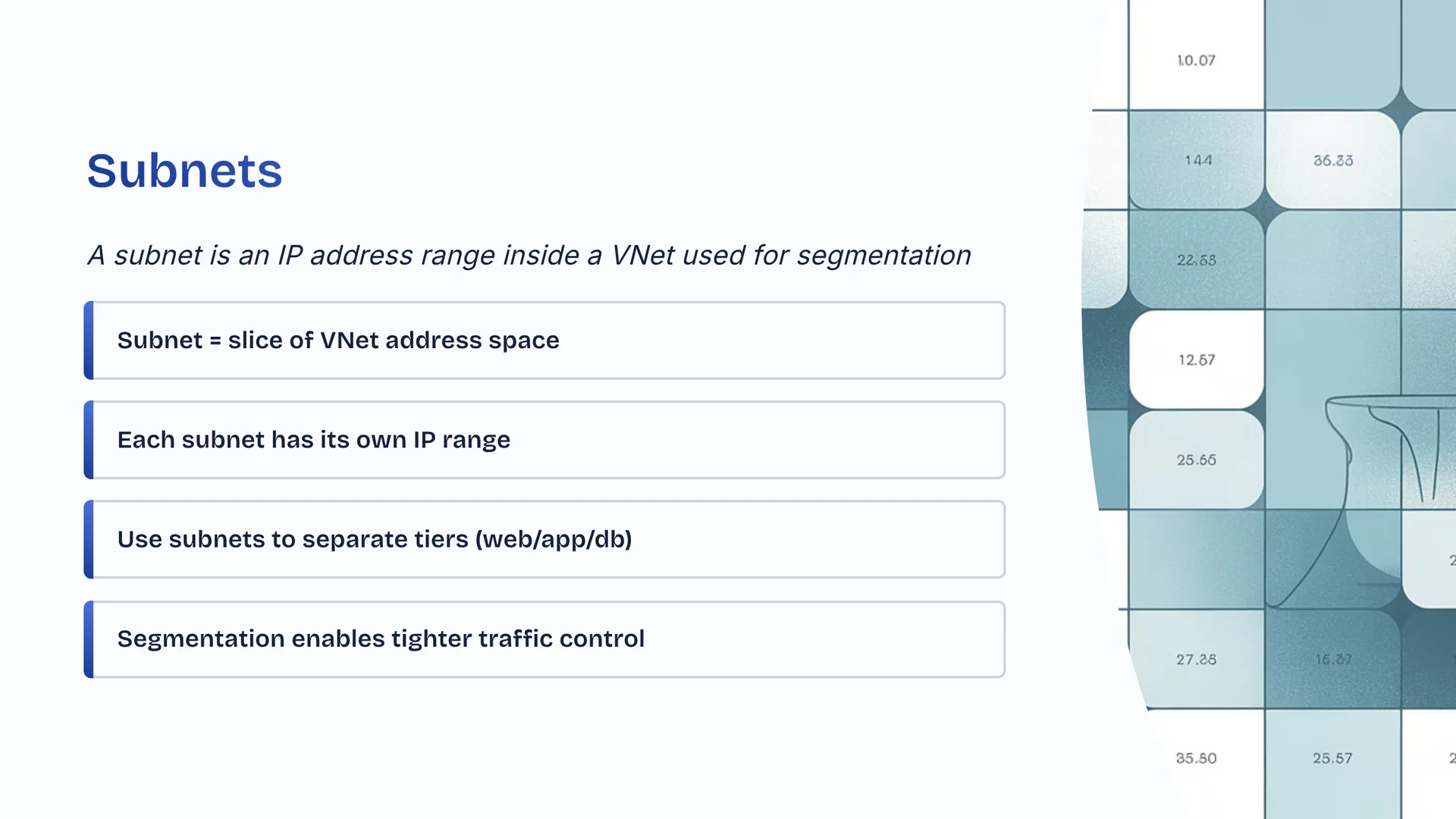Select the grid cell labeled 25.57
This screenshot has height=819, width=1456.
click(1332, 758)
